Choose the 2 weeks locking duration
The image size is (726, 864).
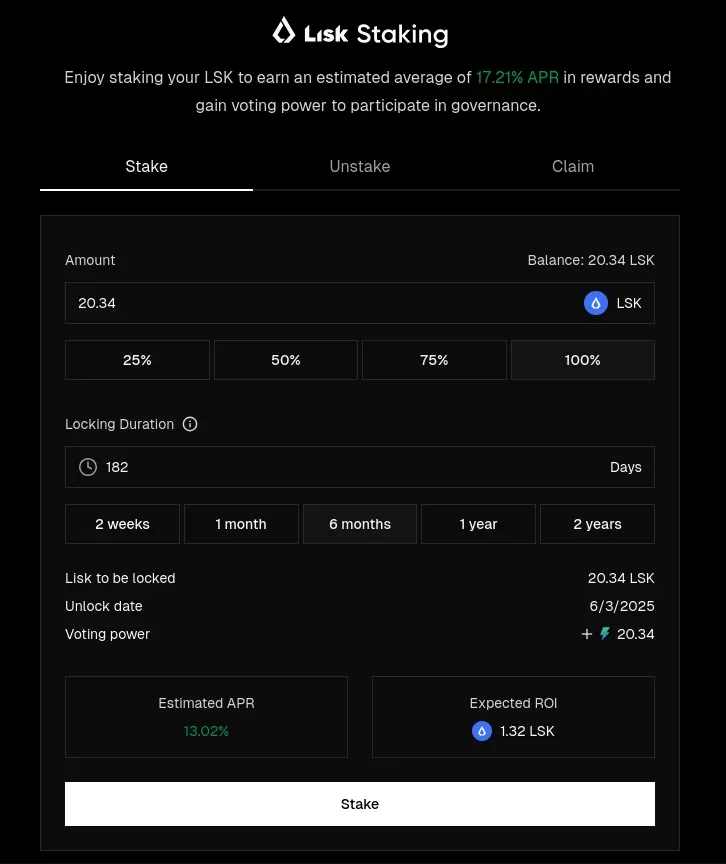pos(122,524)
